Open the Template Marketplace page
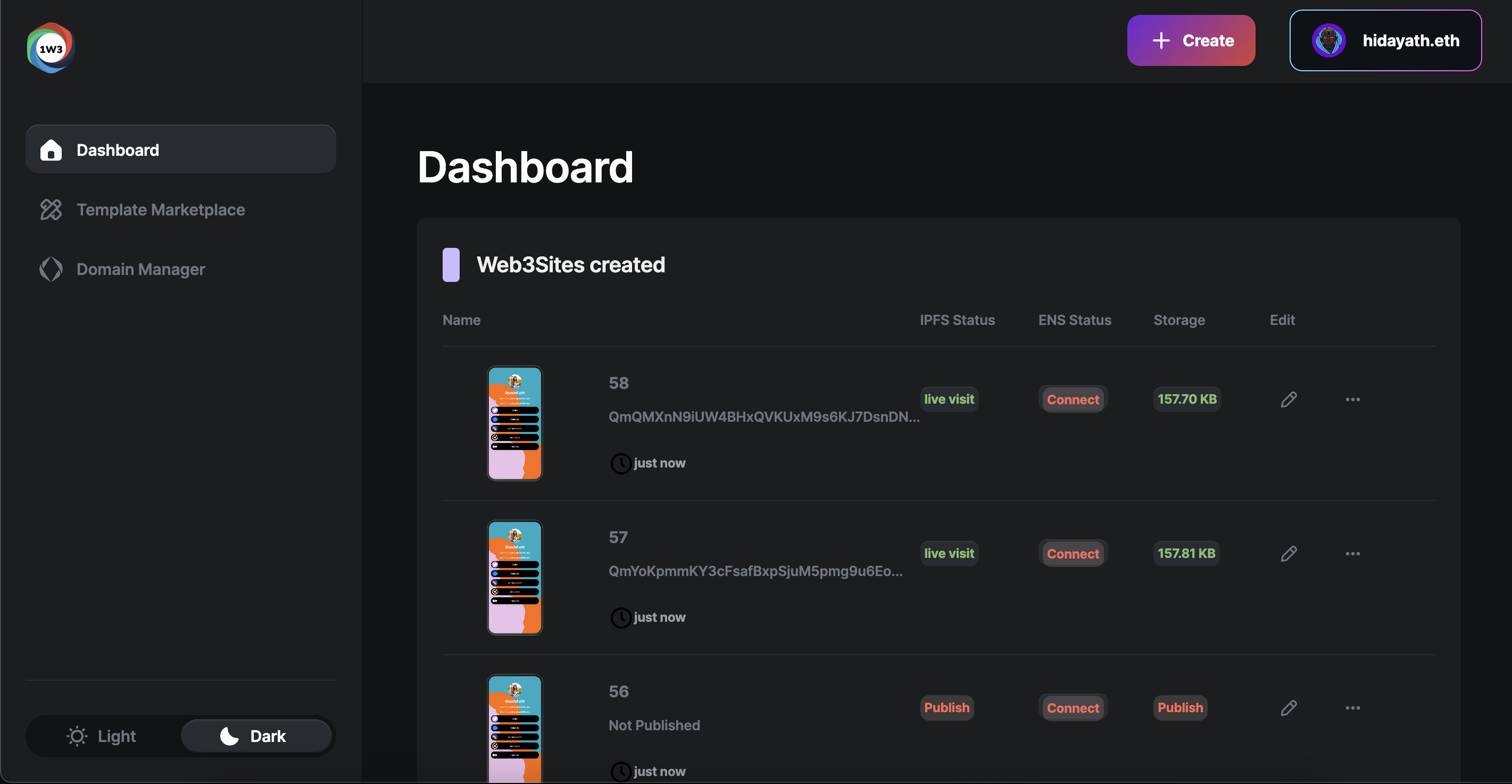1512x784 pixels. [160, 210]
